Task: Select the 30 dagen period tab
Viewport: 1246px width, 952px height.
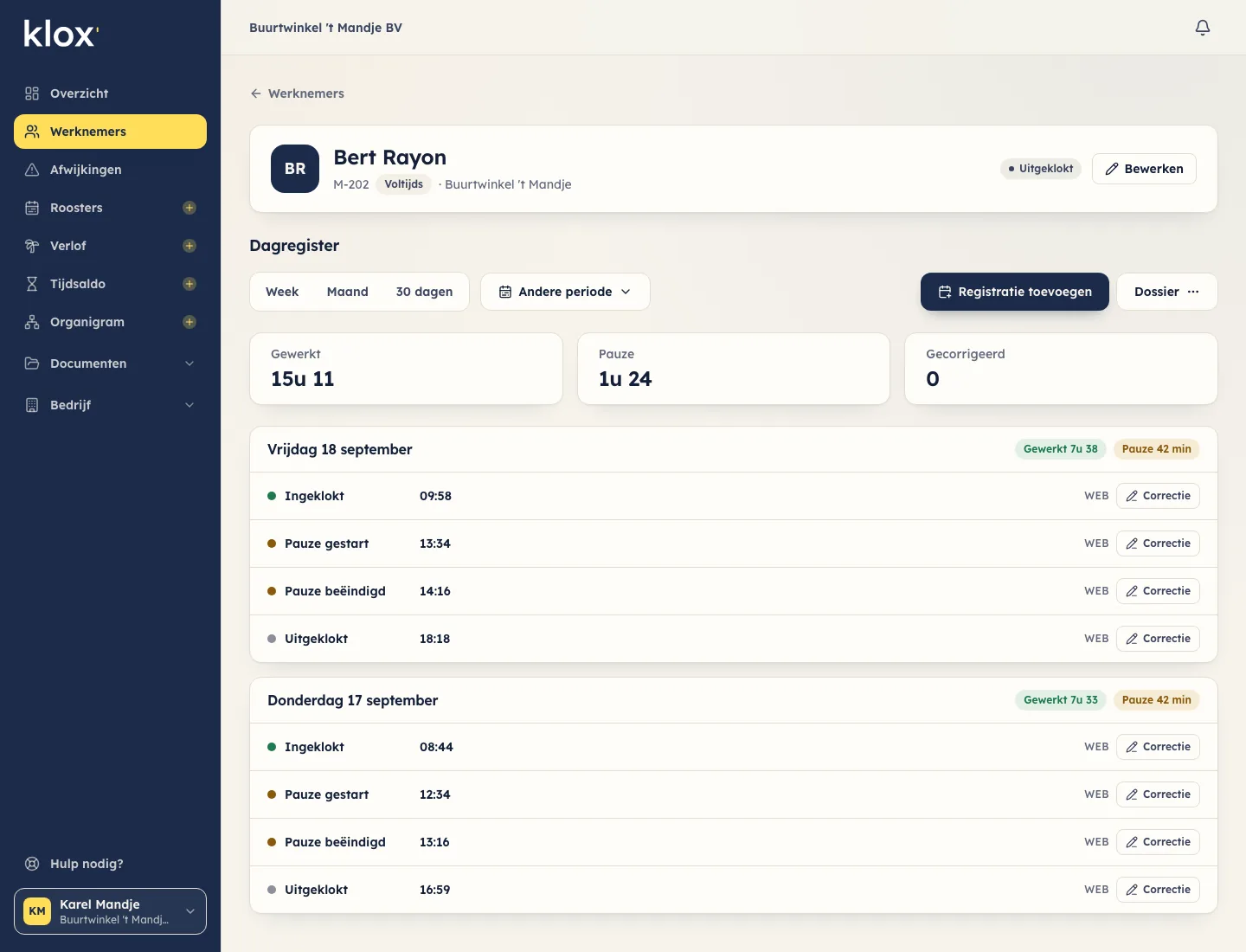Action: [424, 292]
